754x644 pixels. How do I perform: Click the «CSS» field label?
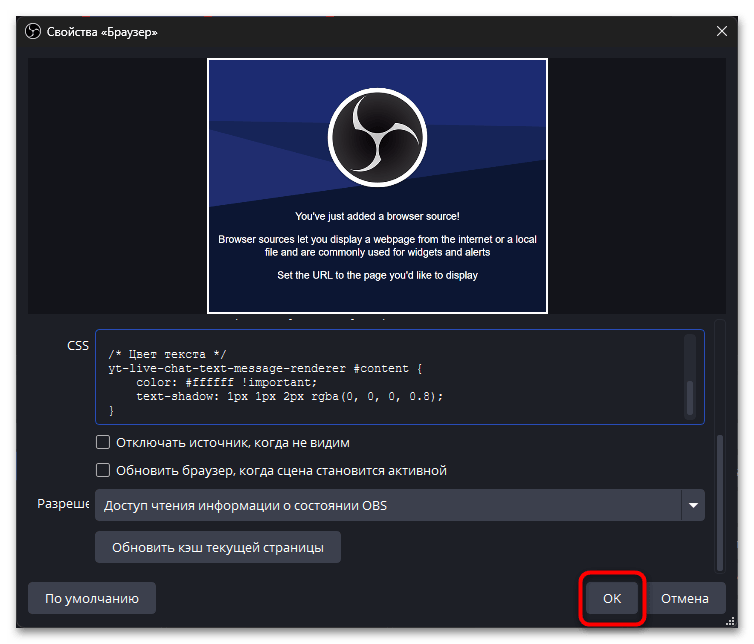pos(77,346)
